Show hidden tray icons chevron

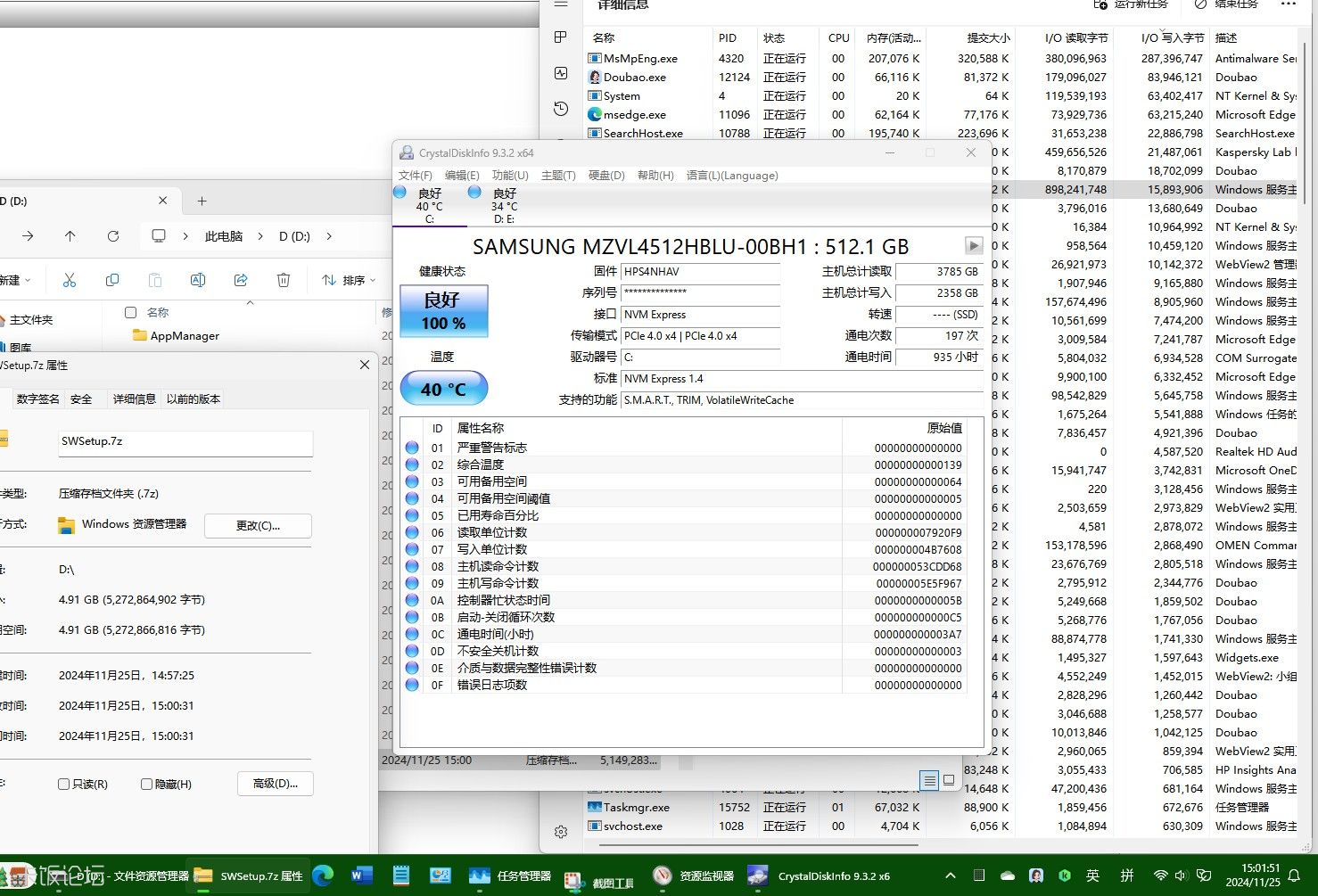coord(951,875)
